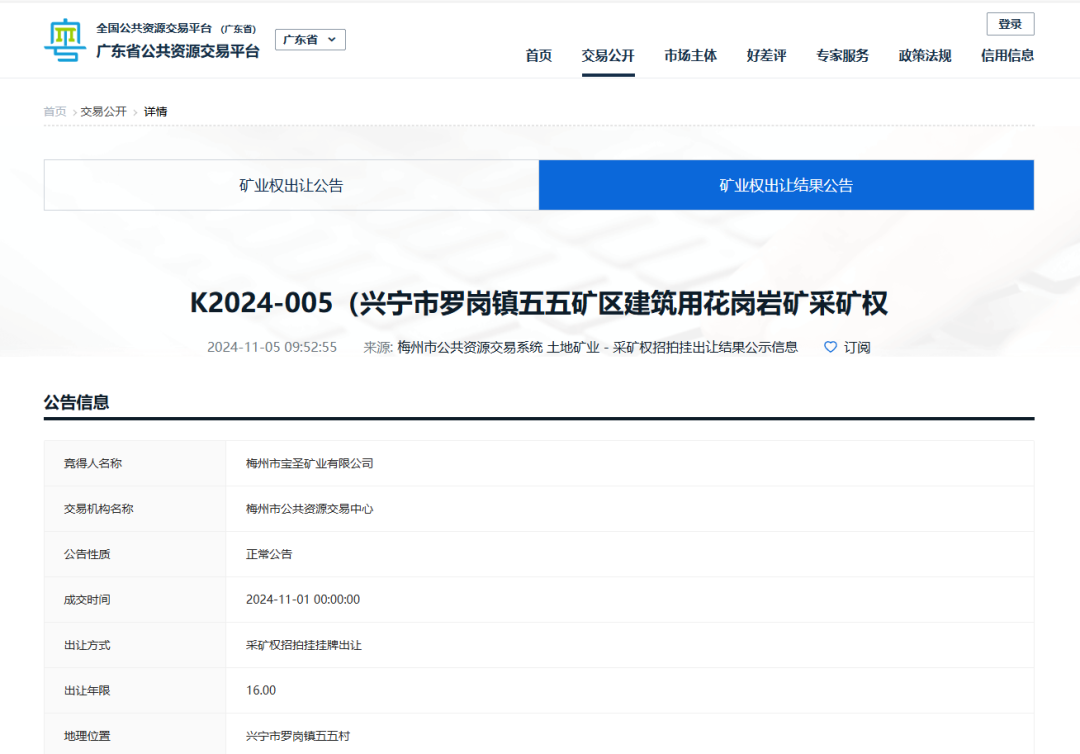Click 广东省公共资源交易平台 site title text

click(x=178, y=51)
